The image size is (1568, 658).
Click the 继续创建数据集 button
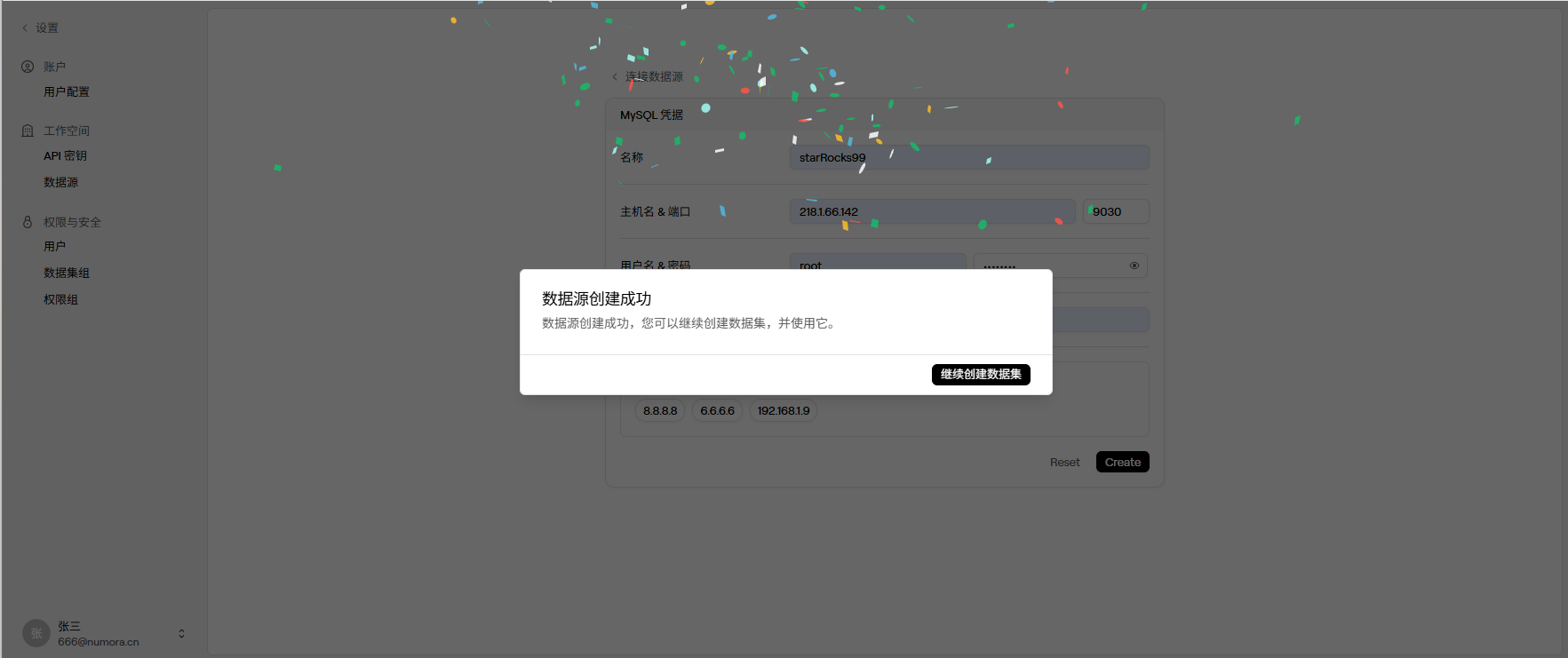[x=981, y=375]
